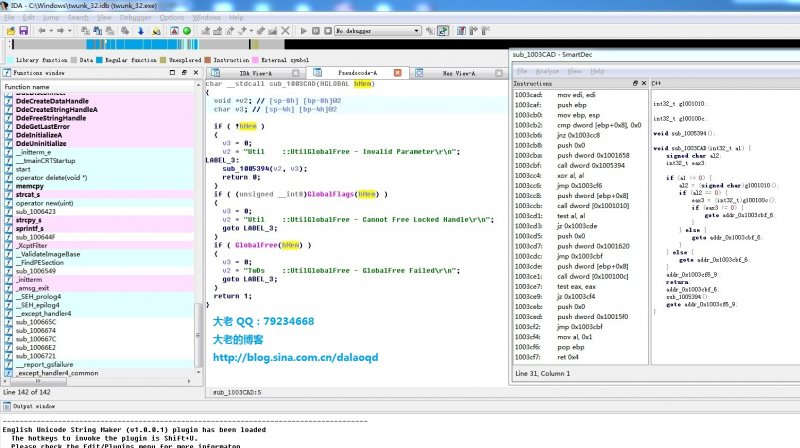The image size is (800, 448).
Task: Close the Functions window panel
Action: tap(196, 72)
